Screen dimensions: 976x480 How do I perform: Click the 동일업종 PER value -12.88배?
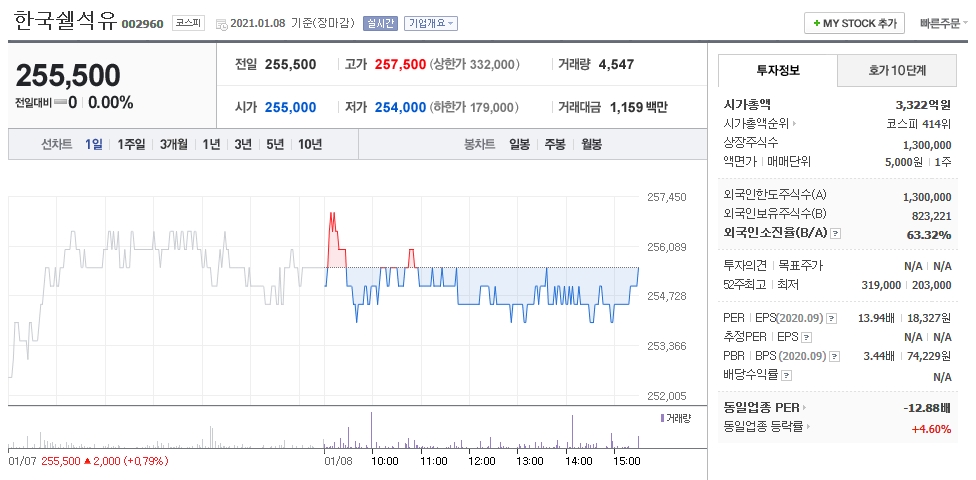tap(927, 408)
